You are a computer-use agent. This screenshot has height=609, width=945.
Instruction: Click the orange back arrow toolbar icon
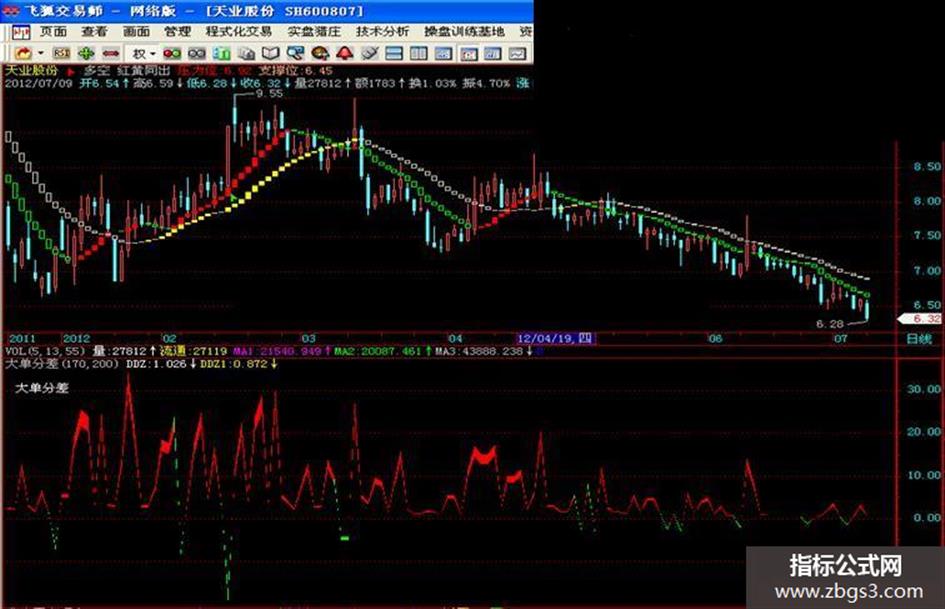click(x=23, y=54)
